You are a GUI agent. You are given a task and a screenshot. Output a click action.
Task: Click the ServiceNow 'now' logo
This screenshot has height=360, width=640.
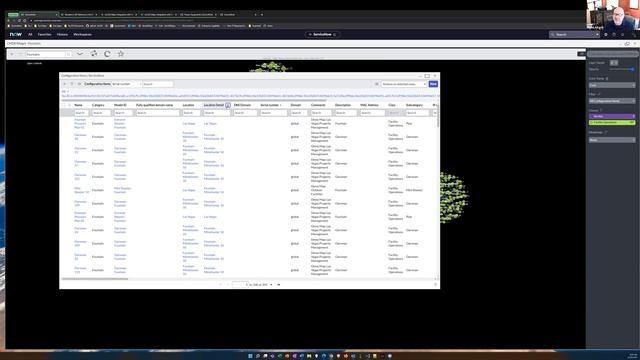coord(16,35)
